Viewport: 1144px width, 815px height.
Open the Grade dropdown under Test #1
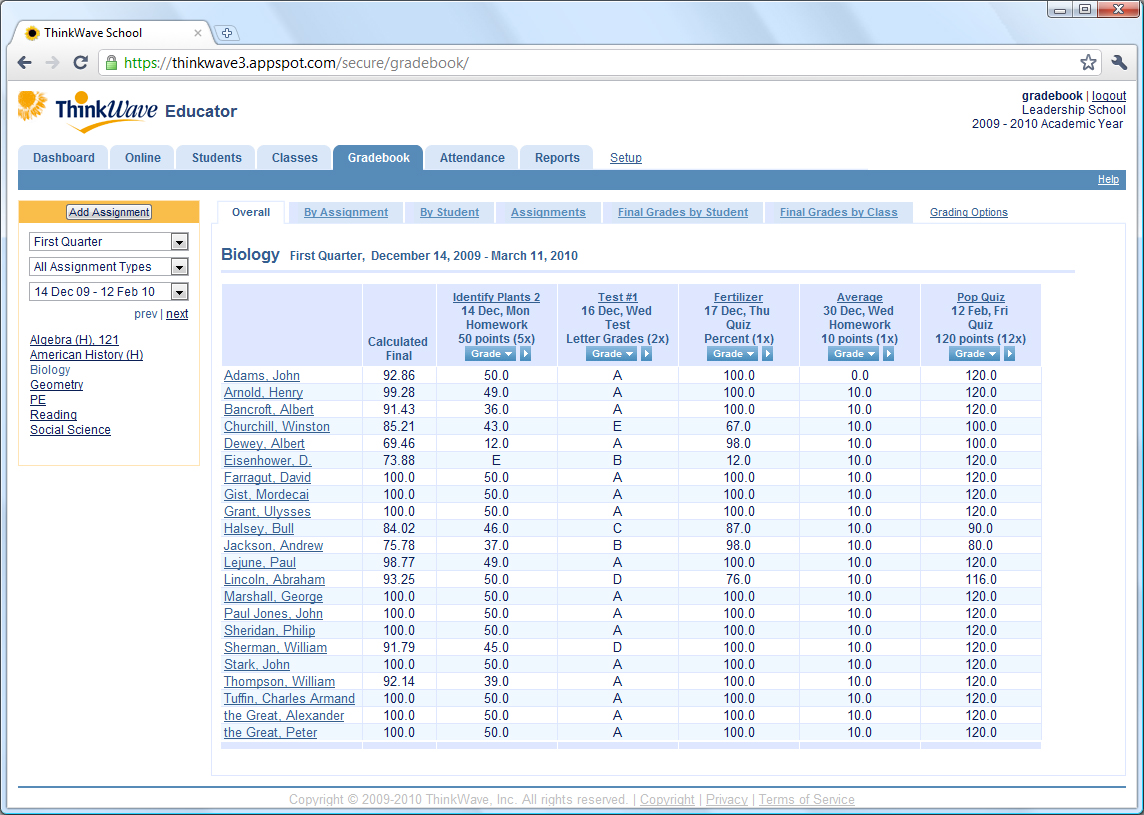pyautogui.click(x=610, y=354)
